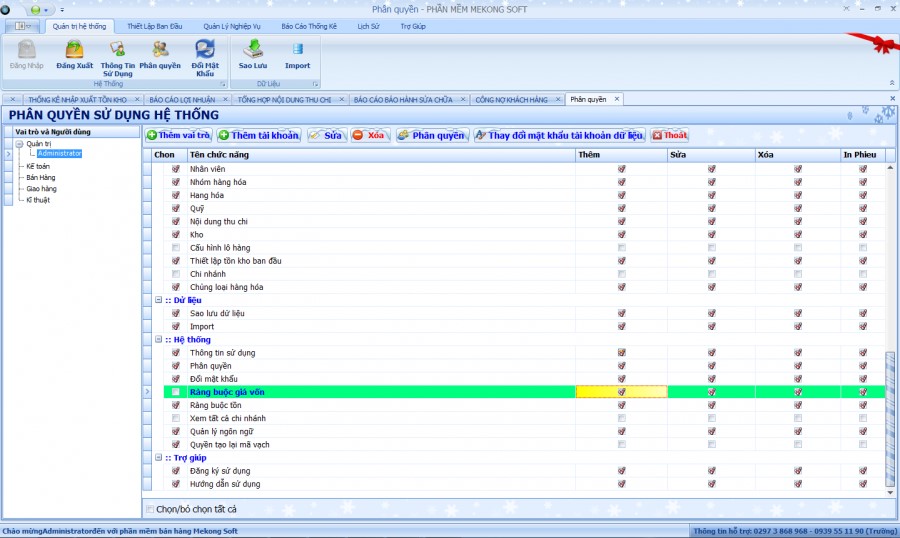Check Chọn/bỏ chọn tất cả checkbox
This screenshot has height=538, width=900.
tap(150, 509)
